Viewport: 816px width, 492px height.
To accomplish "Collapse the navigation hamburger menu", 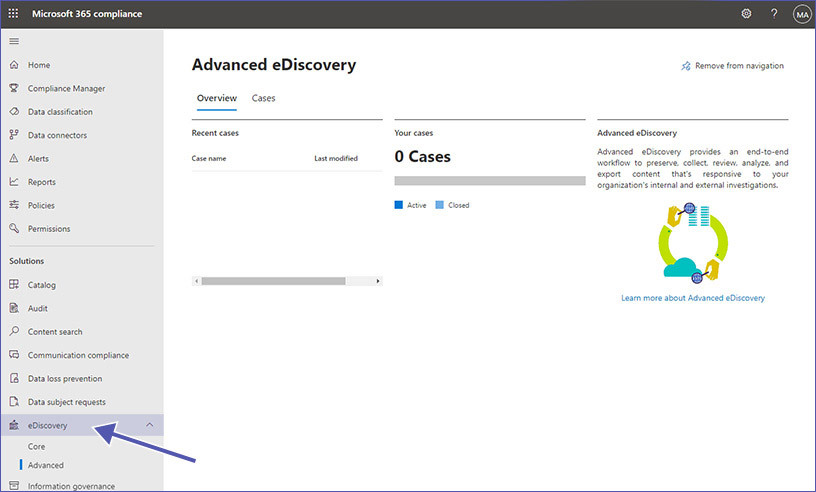I will tap(14, 41).
